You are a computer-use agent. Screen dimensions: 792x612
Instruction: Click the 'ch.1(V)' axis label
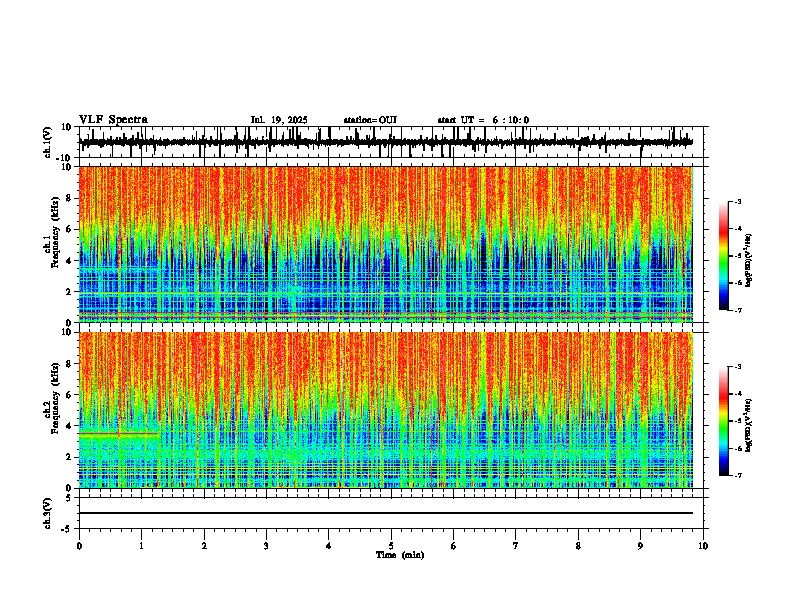click(47, 142)
